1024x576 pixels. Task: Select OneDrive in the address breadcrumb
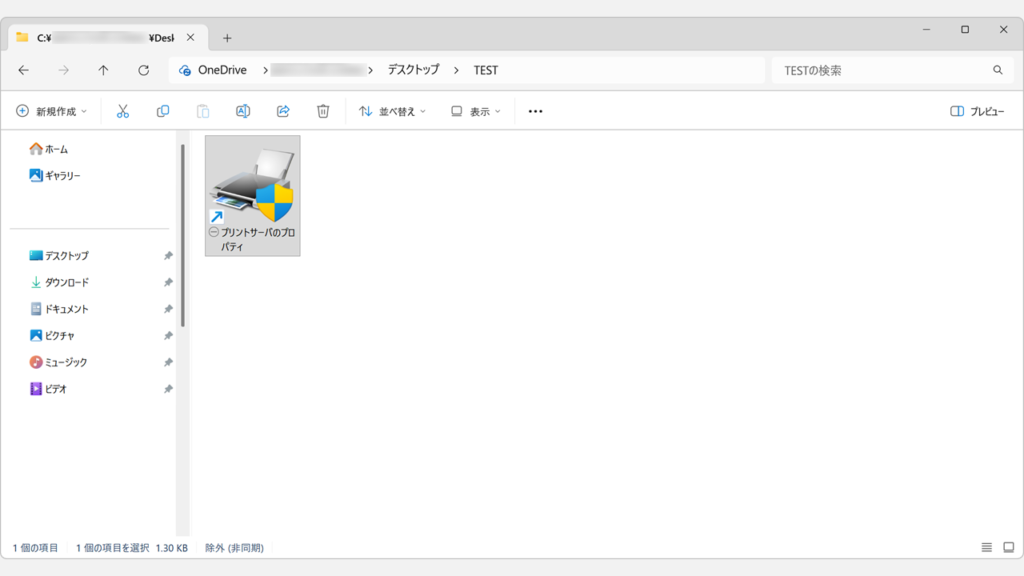[222, 70]
